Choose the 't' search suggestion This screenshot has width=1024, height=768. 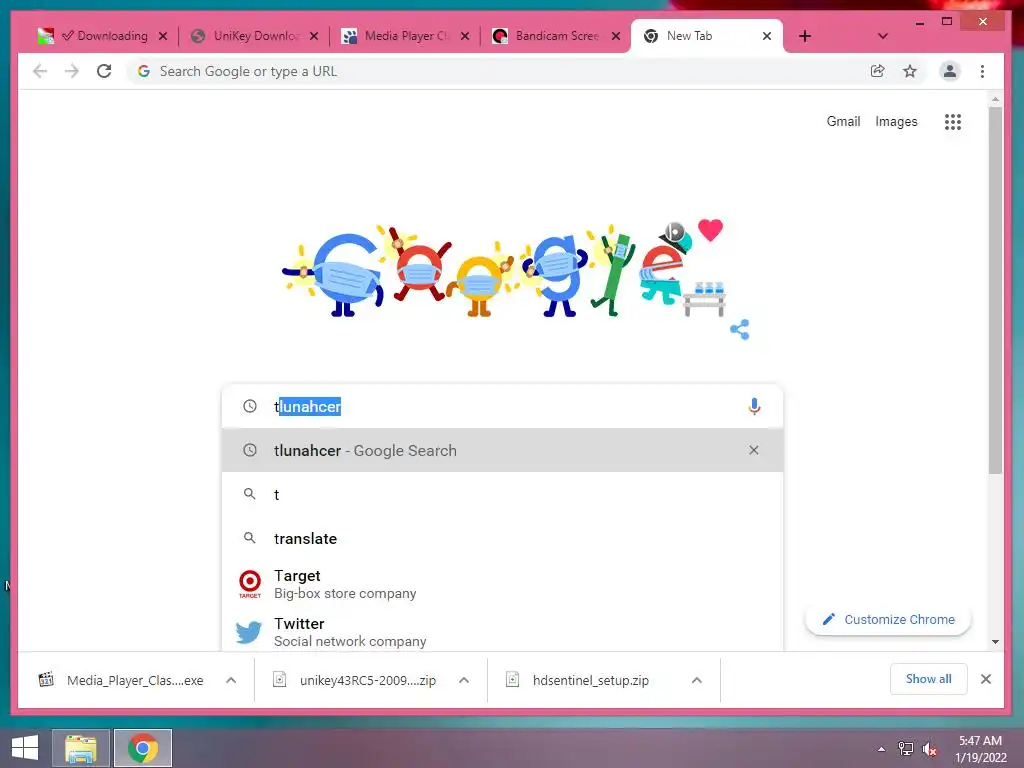pos(502,494)
